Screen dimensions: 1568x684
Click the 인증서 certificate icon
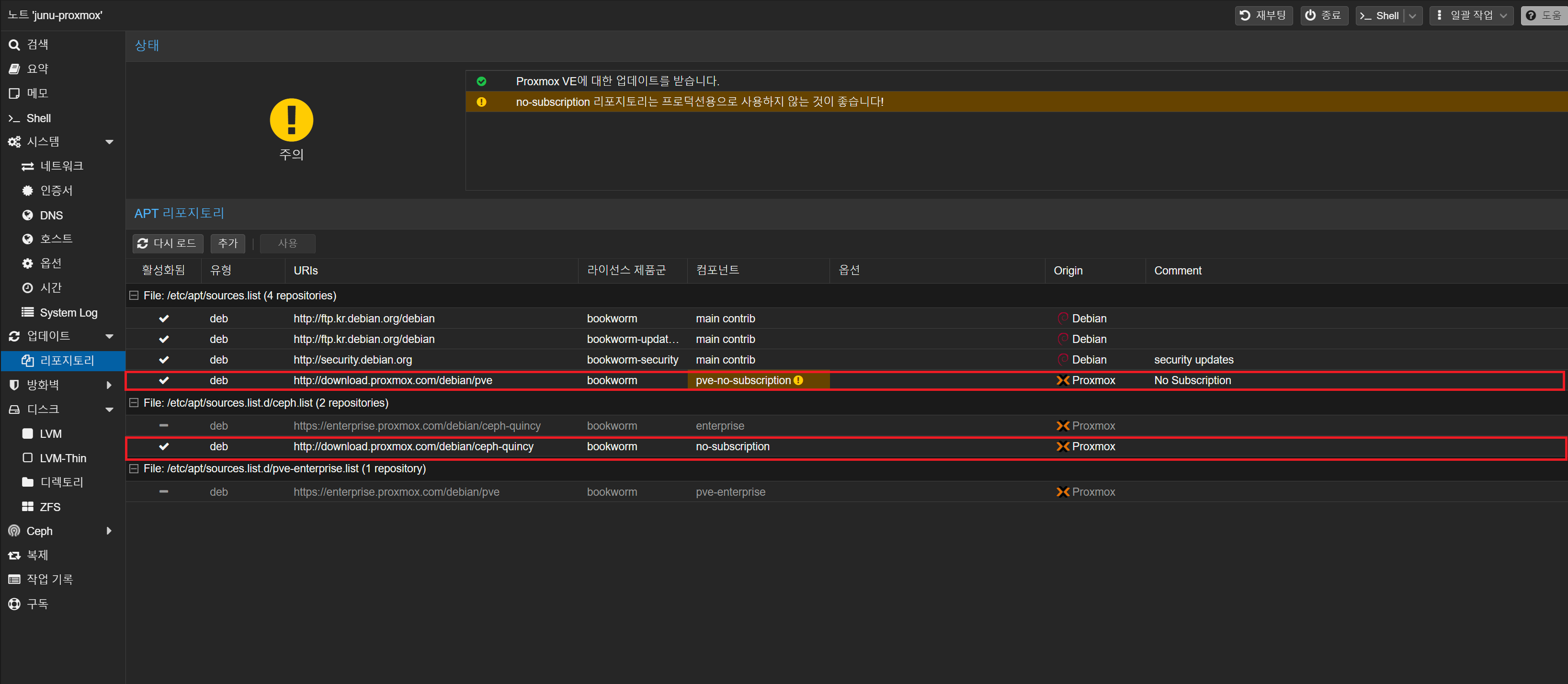[x=27, y=191]
